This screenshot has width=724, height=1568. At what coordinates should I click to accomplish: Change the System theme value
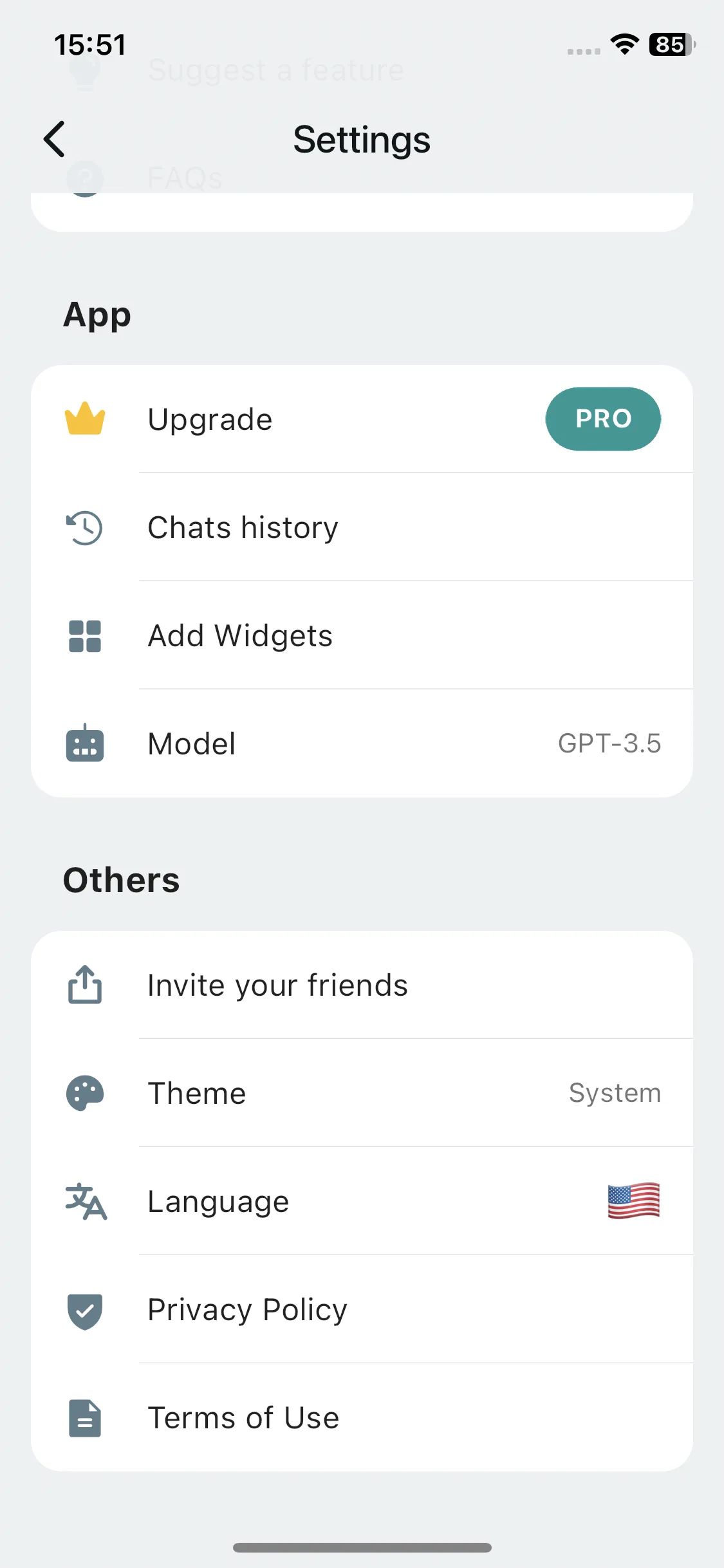(x=615, y=1093)
